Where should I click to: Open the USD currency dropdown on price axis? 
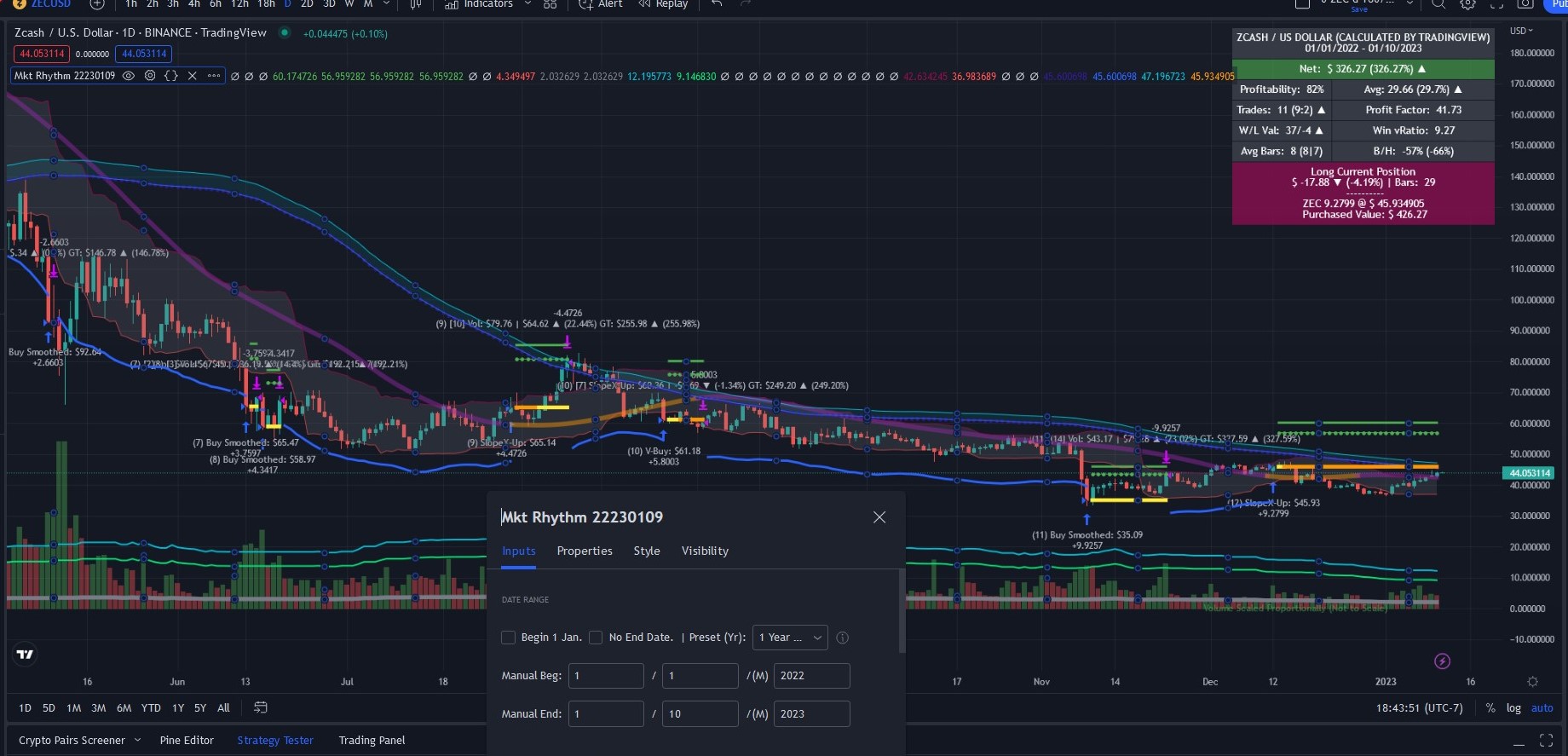(x=1521, y=31)
